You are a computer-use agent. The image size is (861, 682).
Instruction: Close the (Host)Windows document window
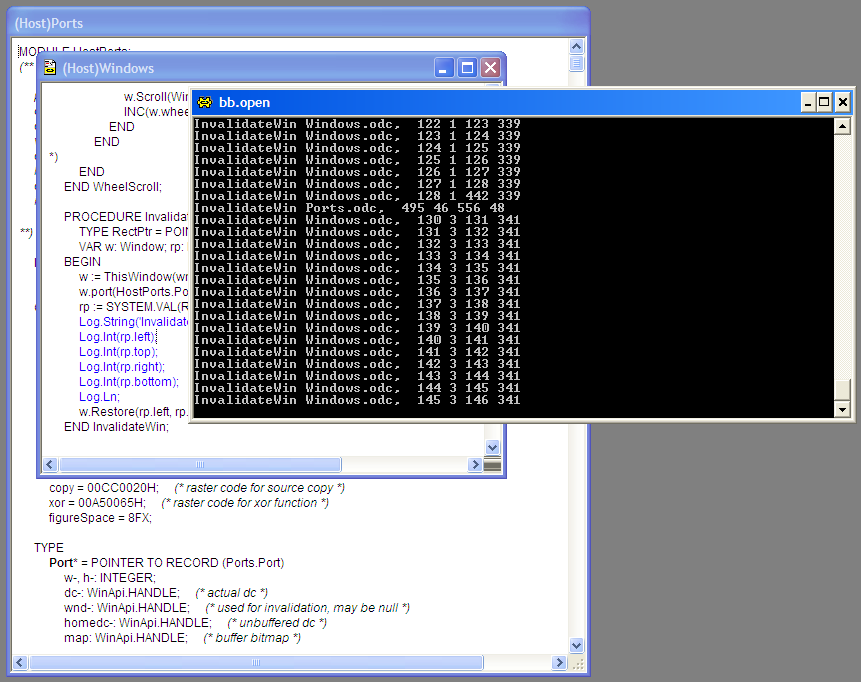pos(490,68)
